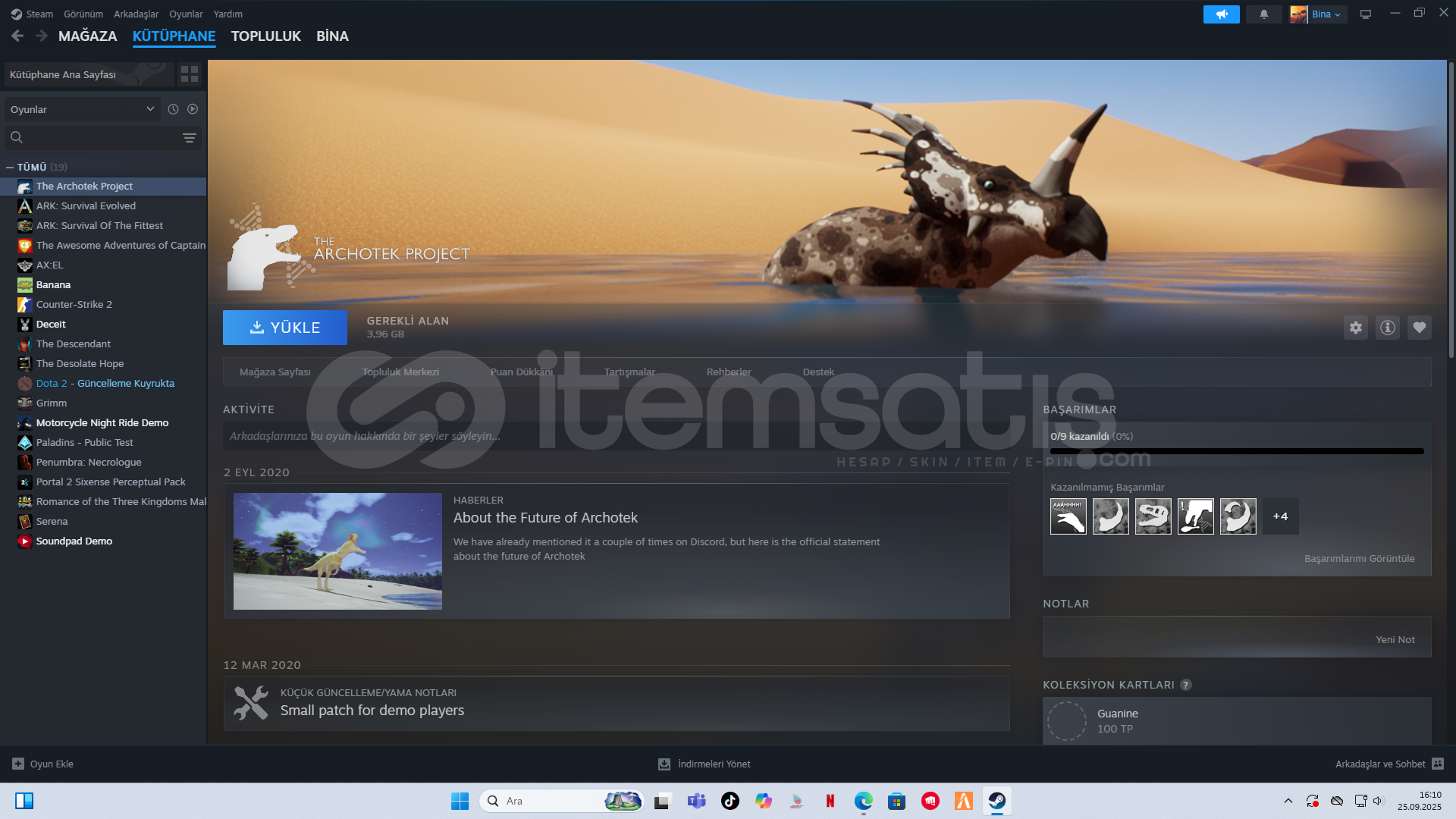Open advanced filter options icon
1456x819 pixels.
point(189,138)
